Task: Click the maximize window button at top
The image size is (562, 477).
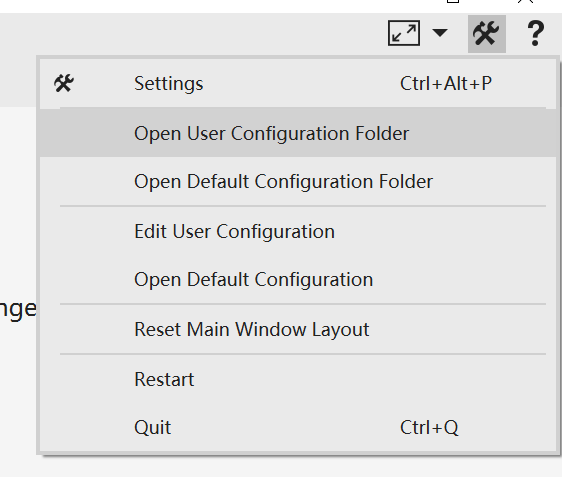Action: tap(453, 1)
